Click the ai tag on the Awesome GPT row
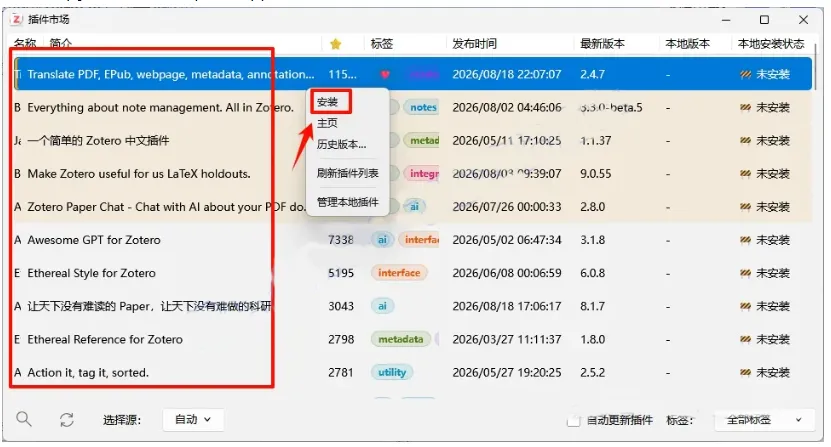The height and width of the screenshot is (447, 831). [x=382, y=240]
